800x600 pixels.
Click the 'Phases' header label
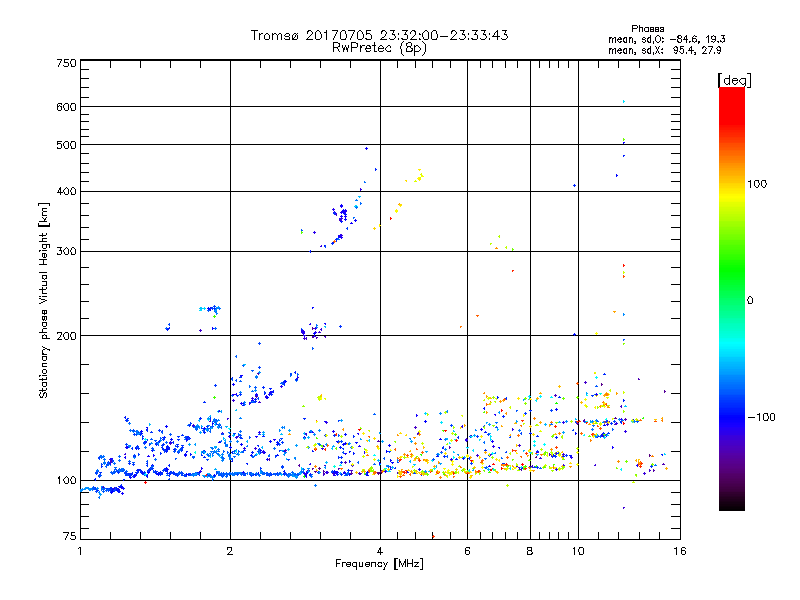click(647, 29)
